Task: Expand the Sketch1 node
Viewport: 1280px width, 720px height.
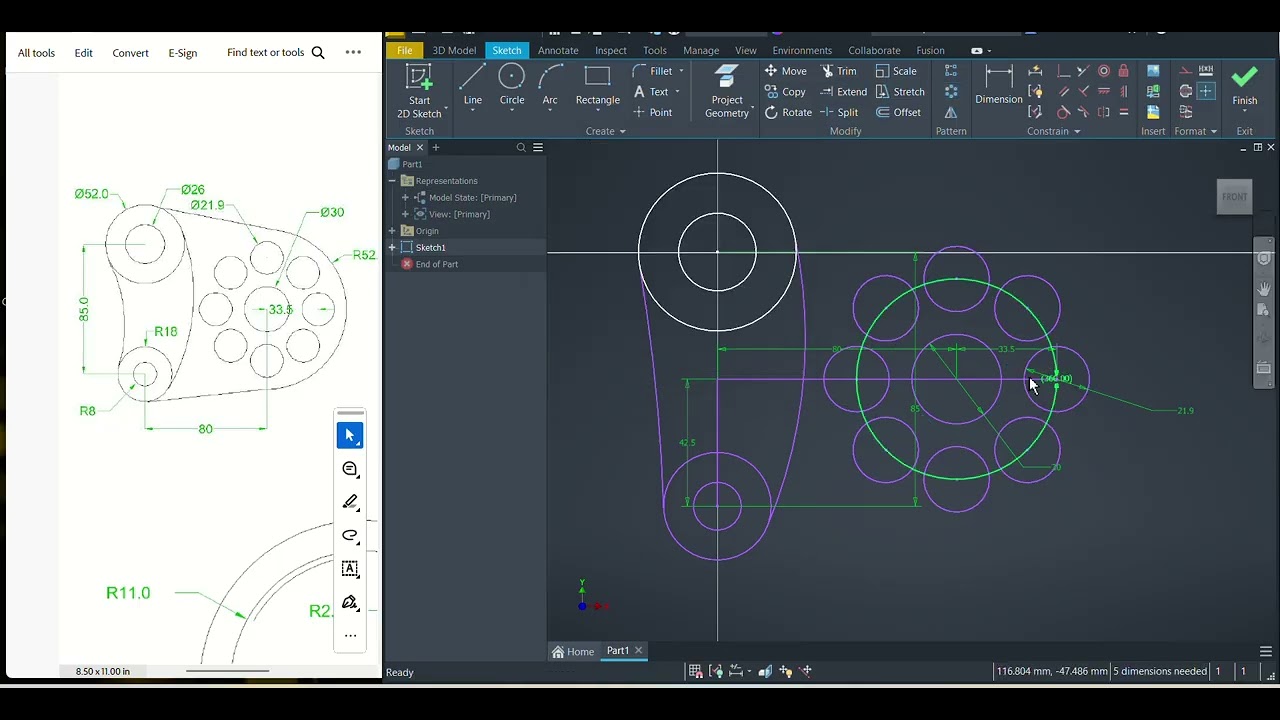Action: [392, 247]
